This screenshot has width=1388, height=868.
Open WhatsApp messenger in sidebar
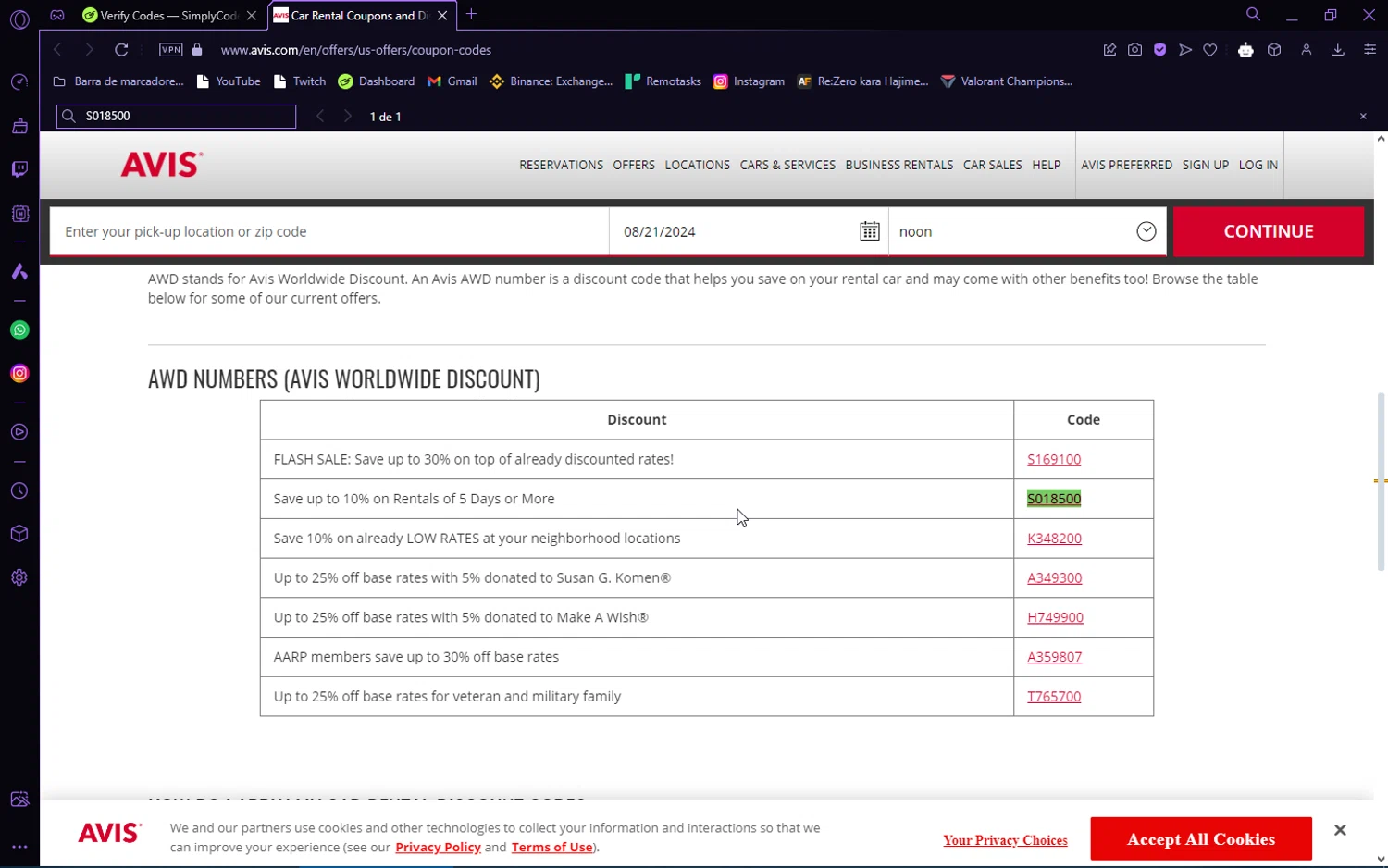[x=19, y=330]
